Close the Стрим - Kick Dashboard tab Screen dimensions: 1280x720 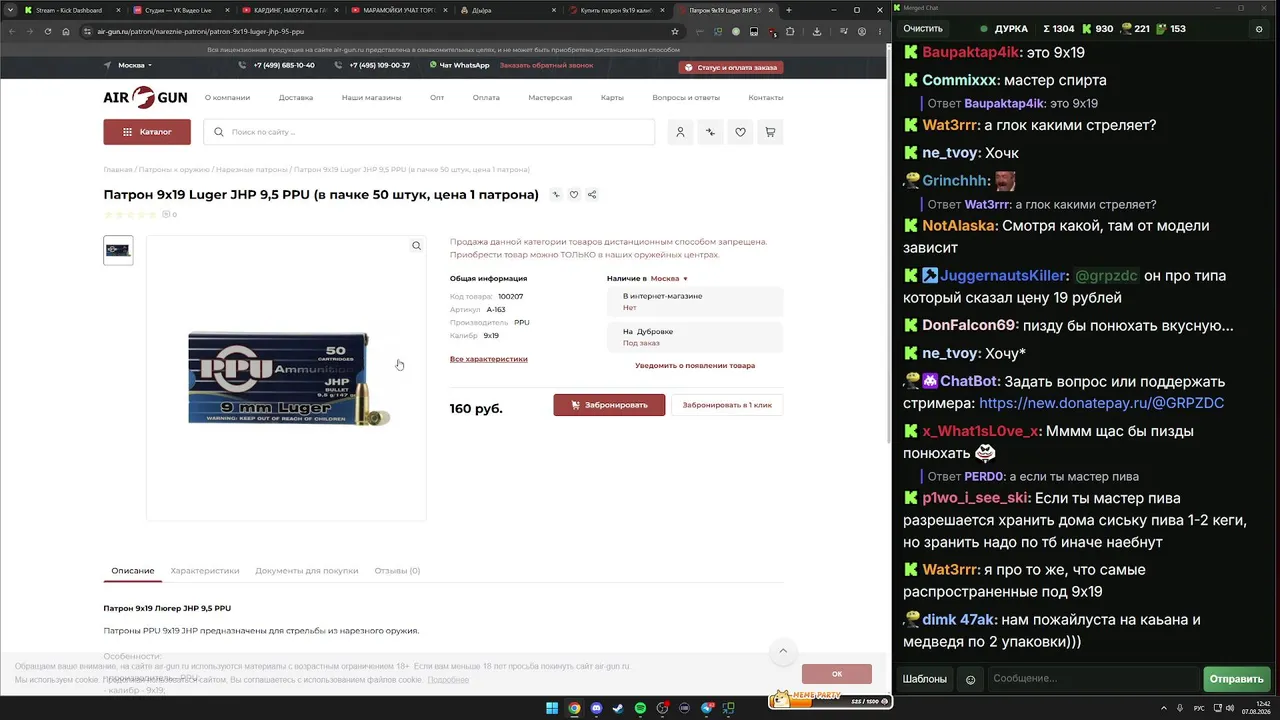tap(118, 10)
